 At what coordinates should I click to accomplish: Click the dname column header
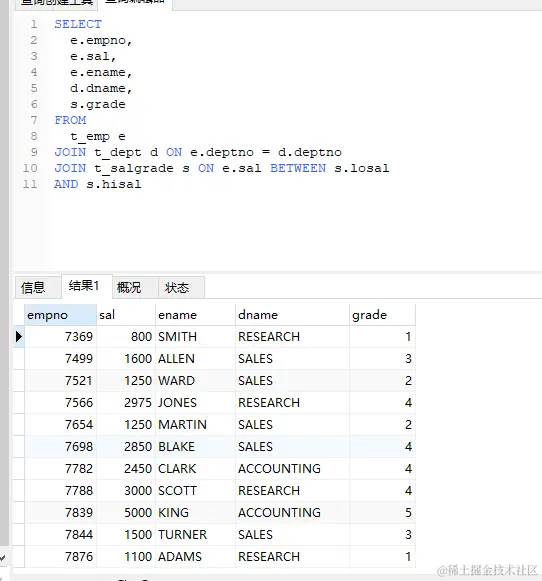pos(292,315)
